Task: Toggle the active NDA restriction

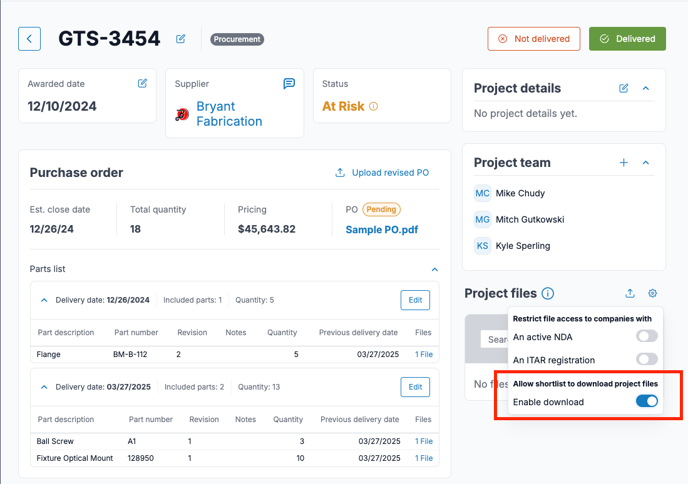Action: 647,337
